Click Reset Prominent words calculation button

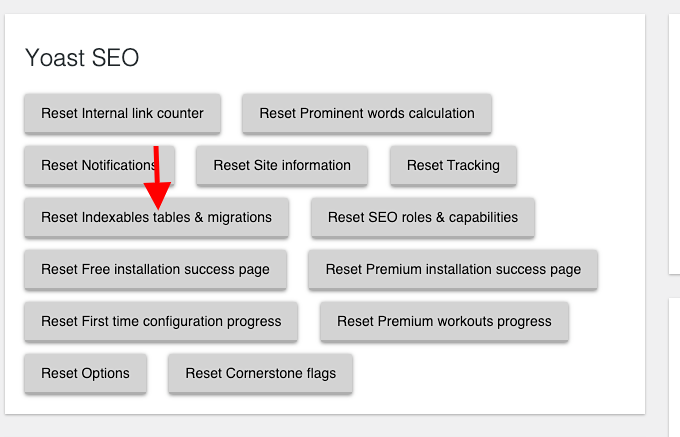[x=367, y=113]
